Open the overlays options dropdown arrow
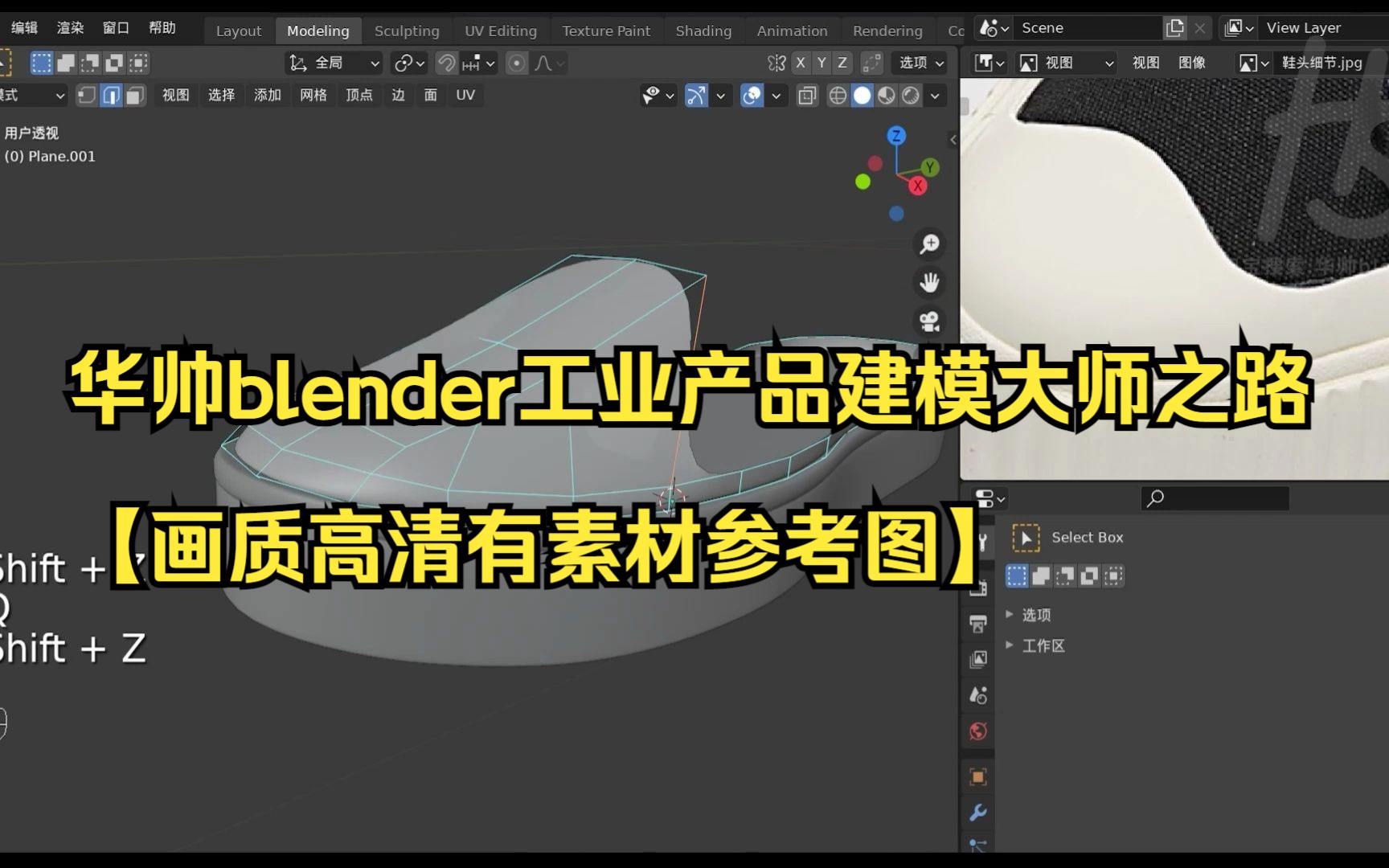Viewport: 1389px width, 868px height. tap(776, 96)
